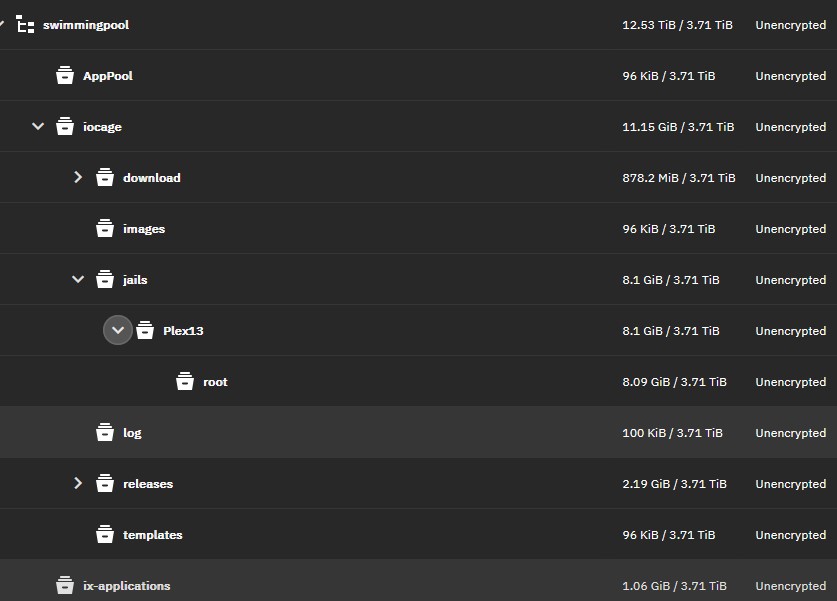Click Unencrypted status for AppPool
The height and width of the screenshot is (601, 837).
click(791, 76)
